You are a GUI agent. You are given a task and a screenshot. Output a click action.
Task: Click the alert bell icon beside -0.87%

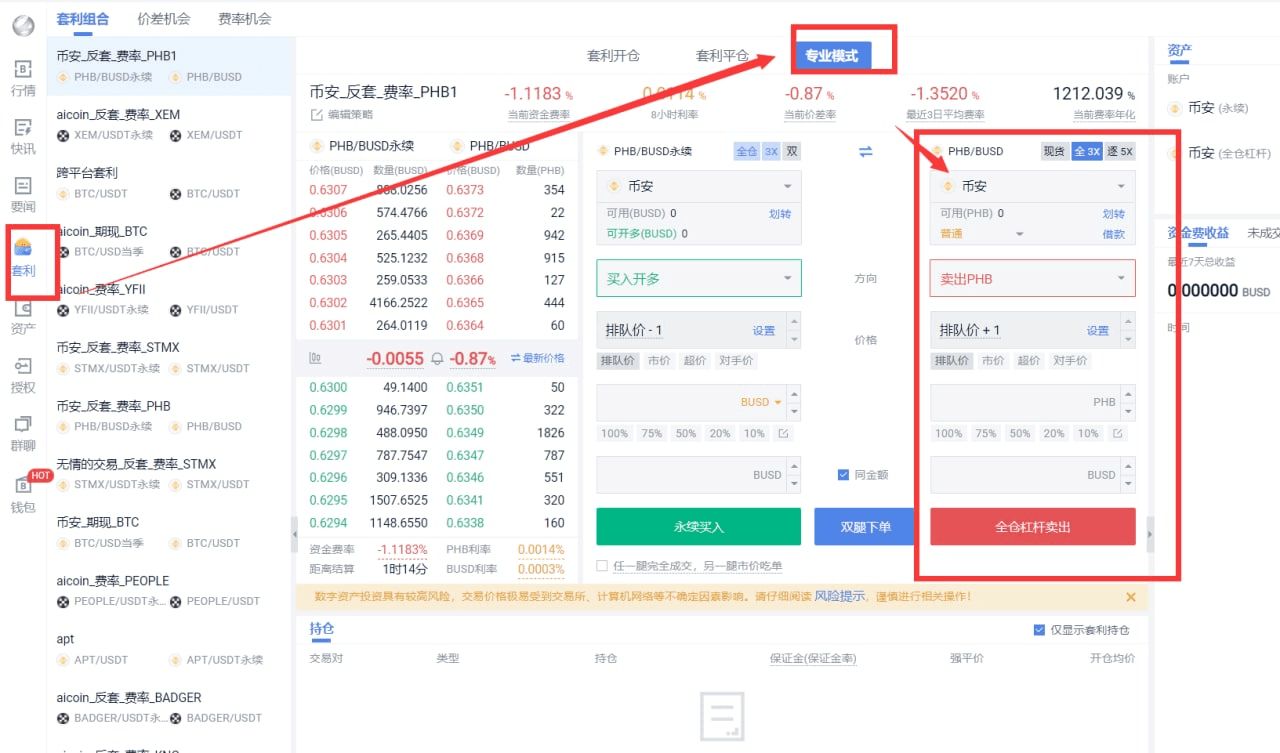click(x=436, y=358)
